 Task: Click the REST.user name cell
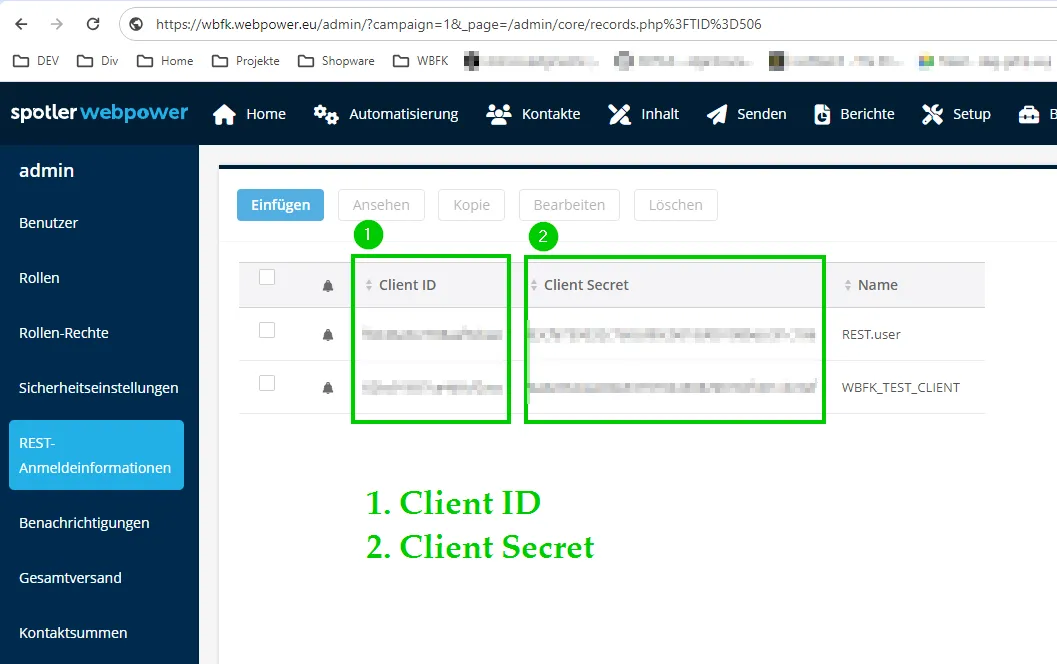pyautogui.click(x=871, y=334)
